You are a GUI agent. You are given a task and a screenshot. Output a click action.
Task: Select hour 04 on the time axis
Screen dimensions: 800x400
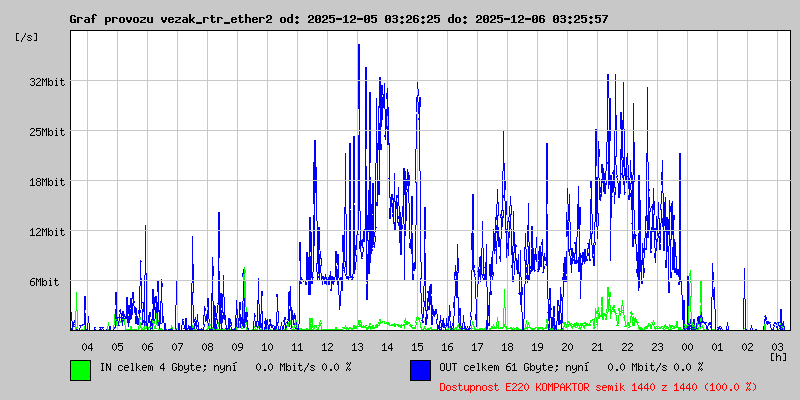[x=87, y=346]
